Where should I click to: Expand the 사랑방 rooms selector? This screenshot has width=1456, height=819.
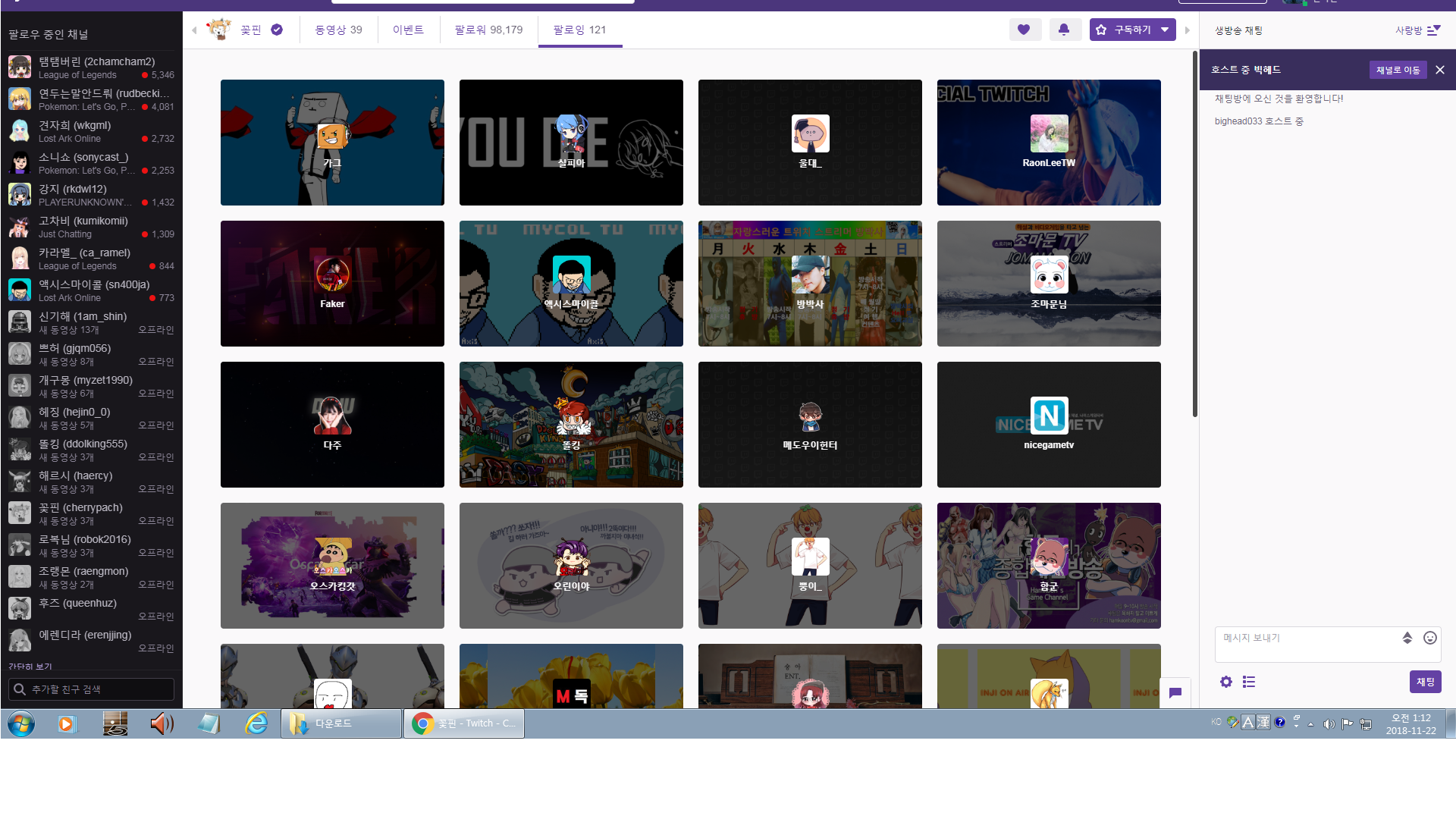pos(1417,30)
